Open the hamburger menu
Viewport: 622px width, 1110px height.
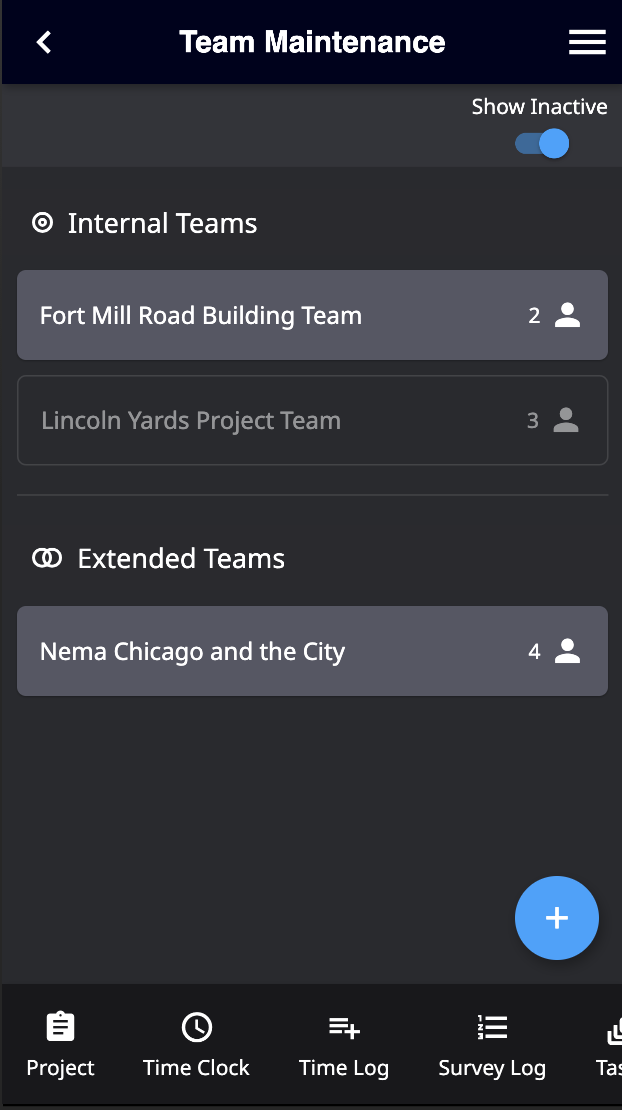coord(587,42)
